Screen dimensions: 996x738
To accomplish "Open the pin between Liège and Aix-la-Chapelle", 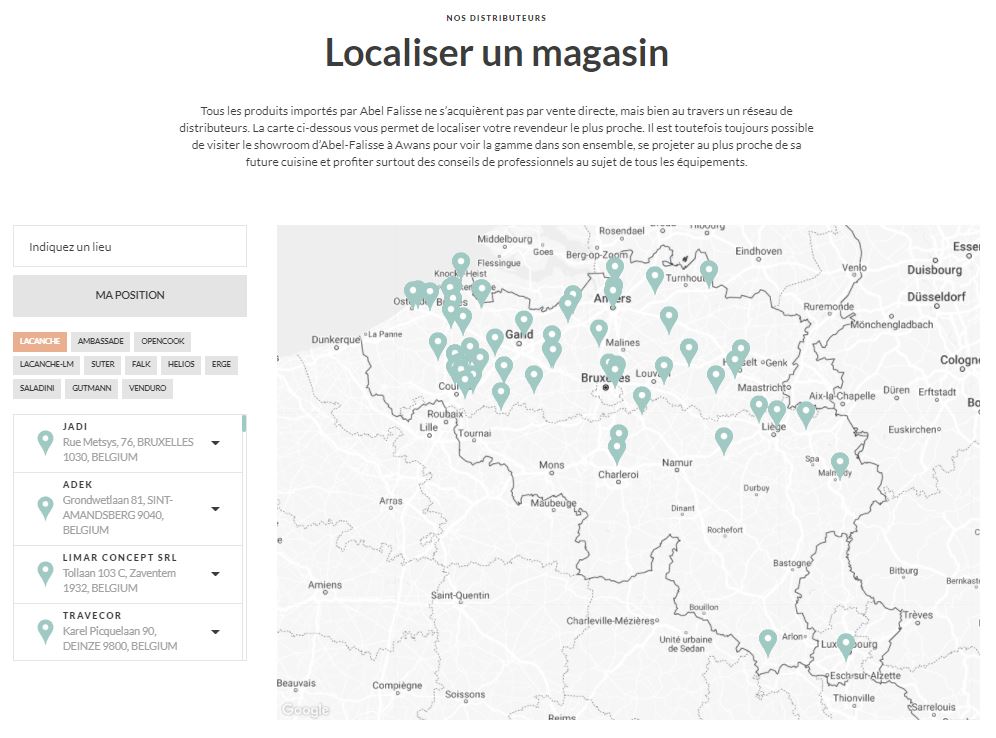I will pos(805,413).
